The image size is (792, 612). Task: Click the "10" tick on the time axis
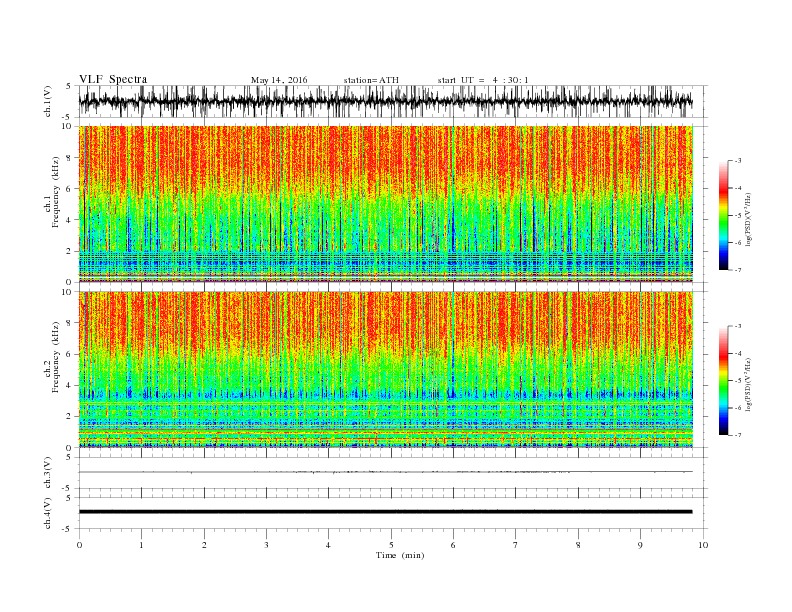(x=703, y=545)
